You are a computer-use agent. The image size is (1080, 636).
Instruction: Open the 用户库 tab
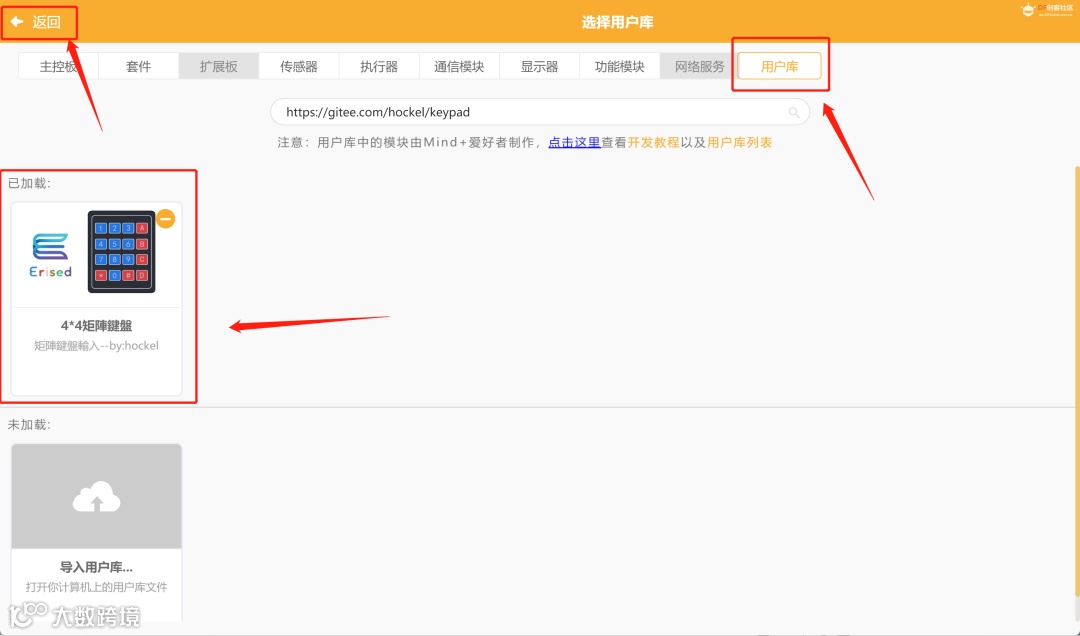tap(780, 66)
